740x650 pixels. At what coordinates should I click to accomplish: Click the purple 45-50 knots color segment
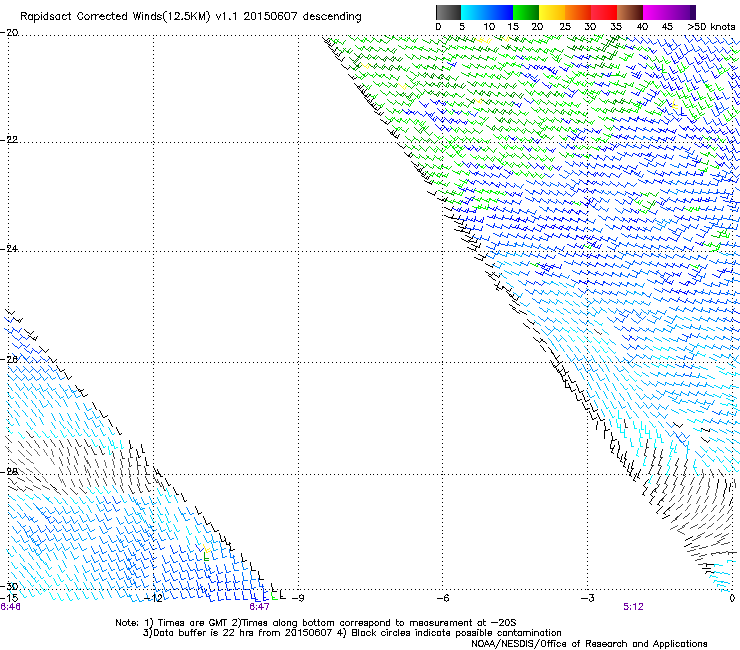(x=682, y=12)
